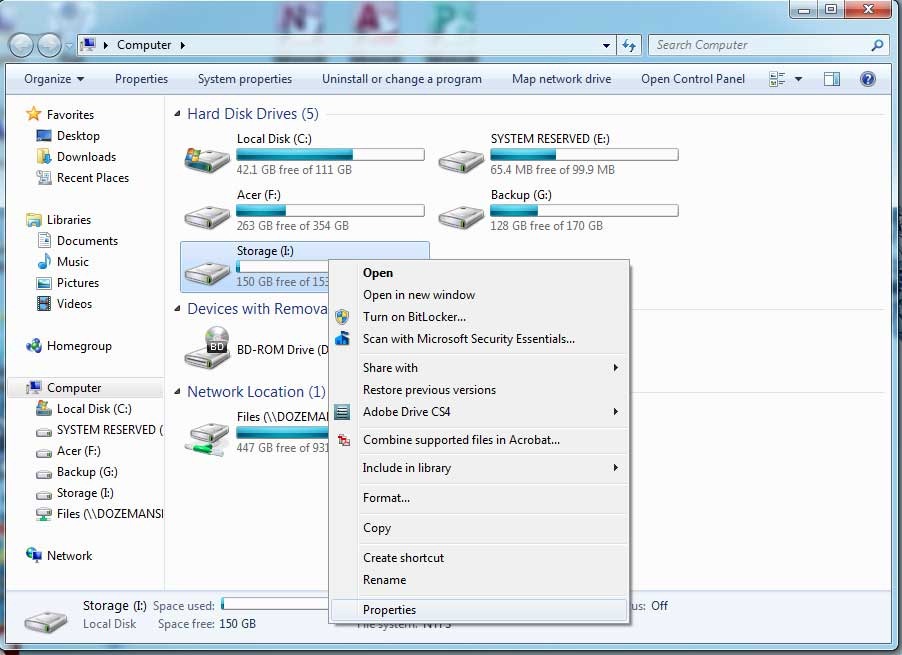The image size is (902, 655).
Task: Open Help with the question mark icon
Action: point(867,79)
